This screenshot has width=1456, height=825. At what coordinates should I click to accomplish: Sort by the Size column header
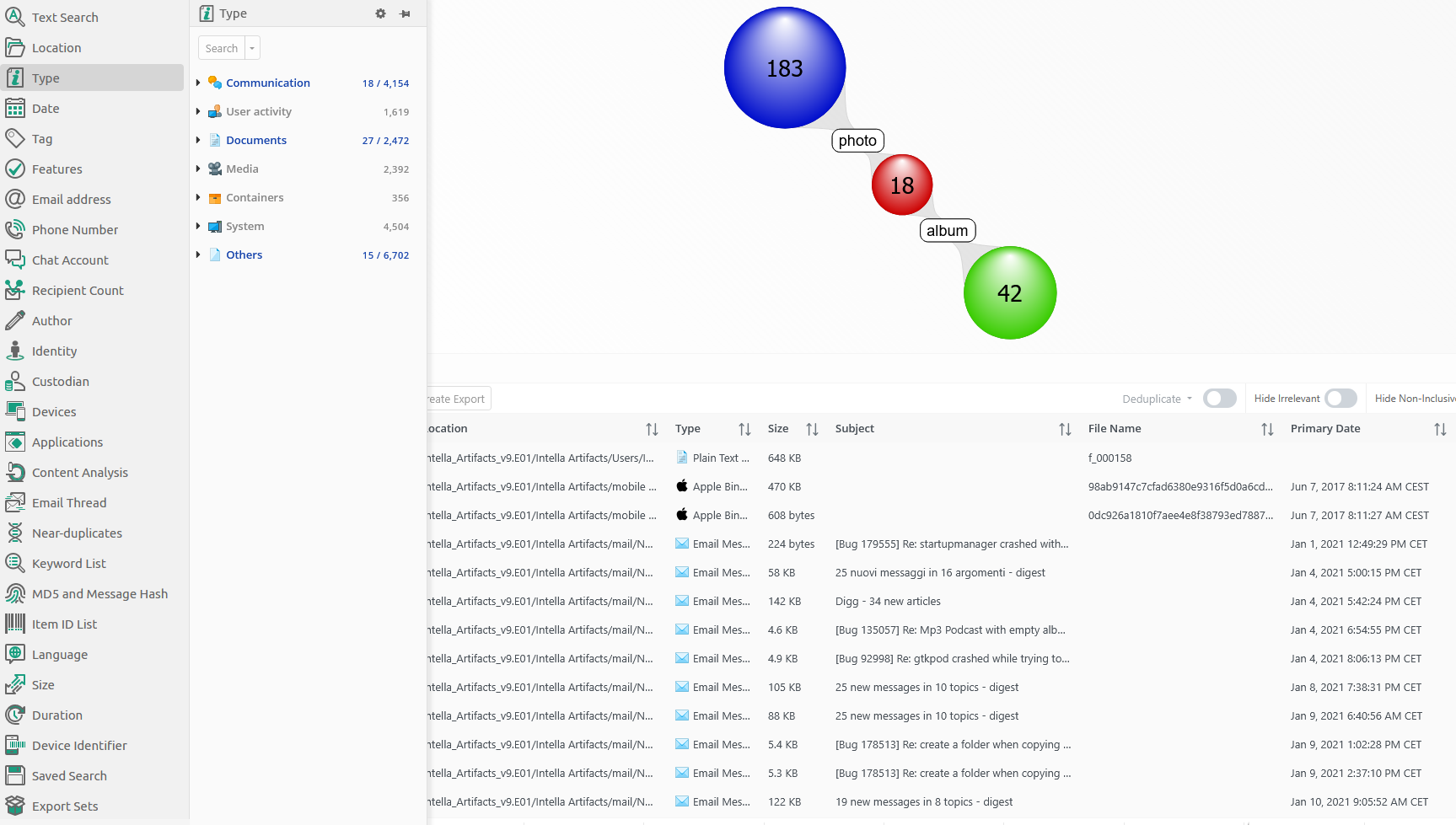tap(778, 429)
